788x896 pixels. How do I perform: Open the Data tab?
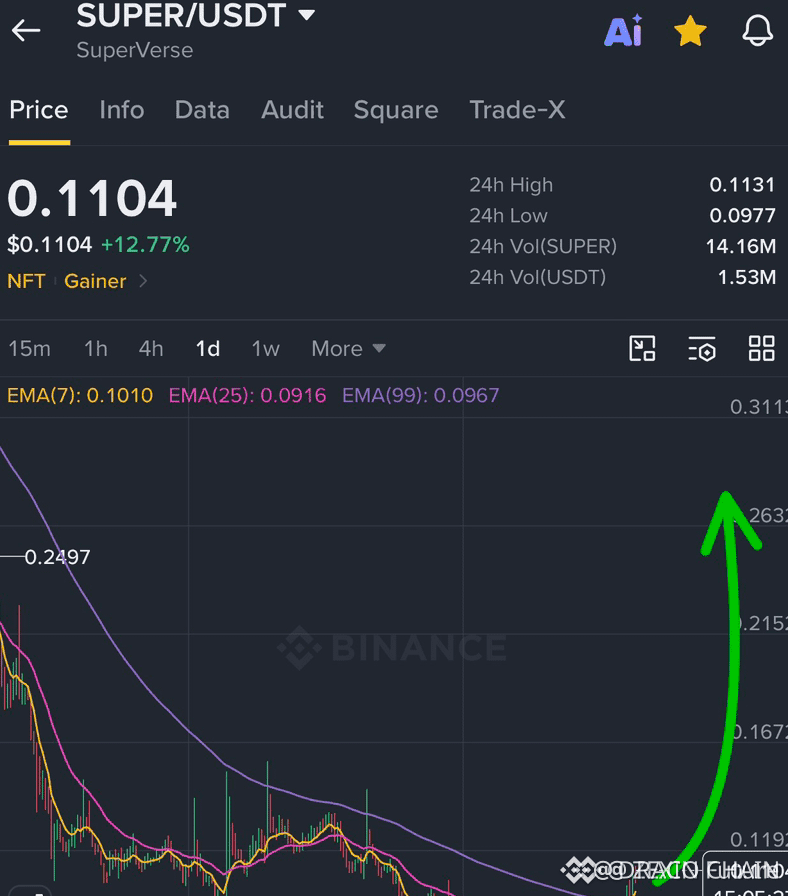tap(202, 110)
